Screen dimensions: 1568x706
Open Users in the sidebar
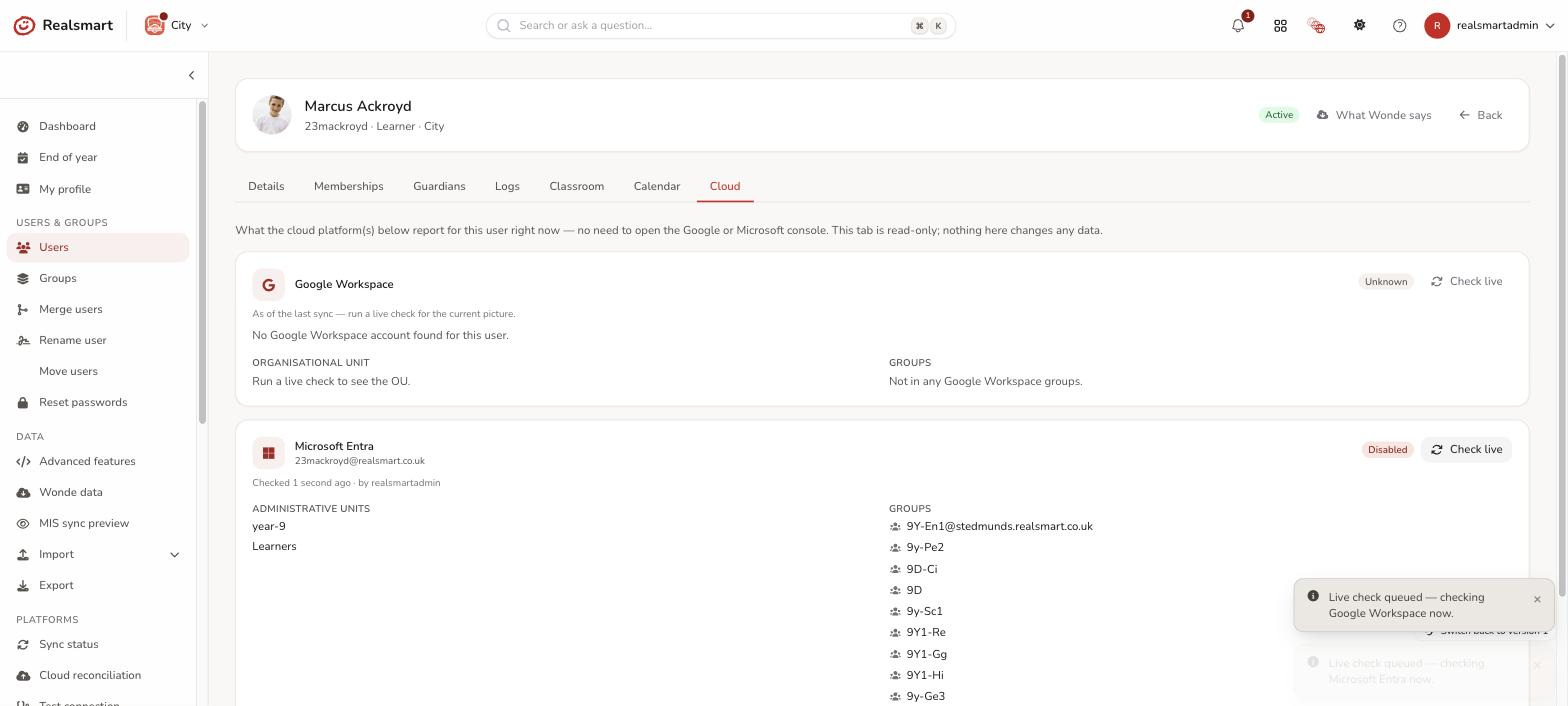98,247
